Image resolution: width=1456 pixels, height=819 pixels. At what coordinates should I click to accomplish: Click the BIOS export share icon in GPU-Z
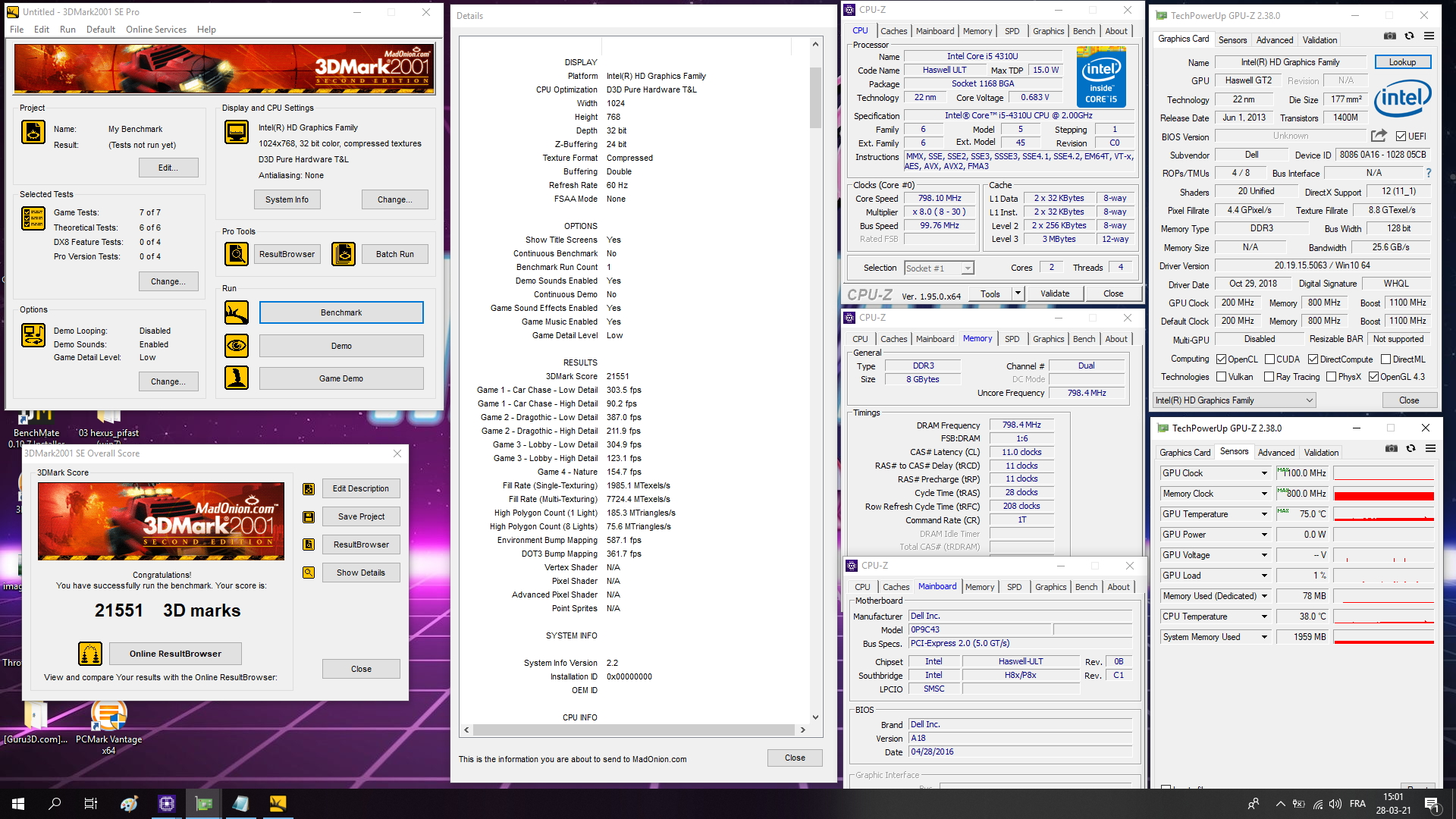(1379, 136)
